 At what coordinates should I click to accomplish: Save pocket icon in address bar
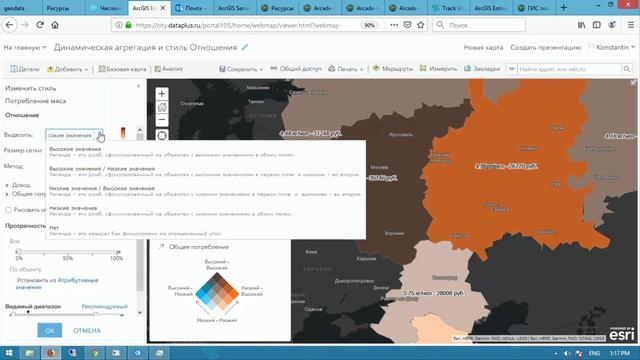pyautogui.click(x=407, y=25)
